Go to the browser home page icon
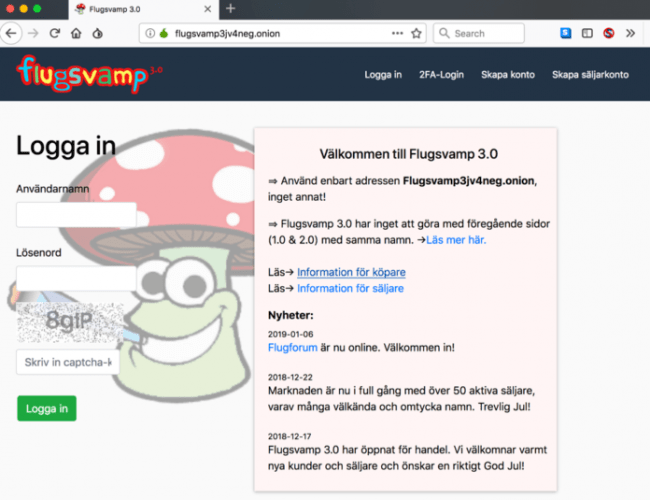 pos(76,33)
